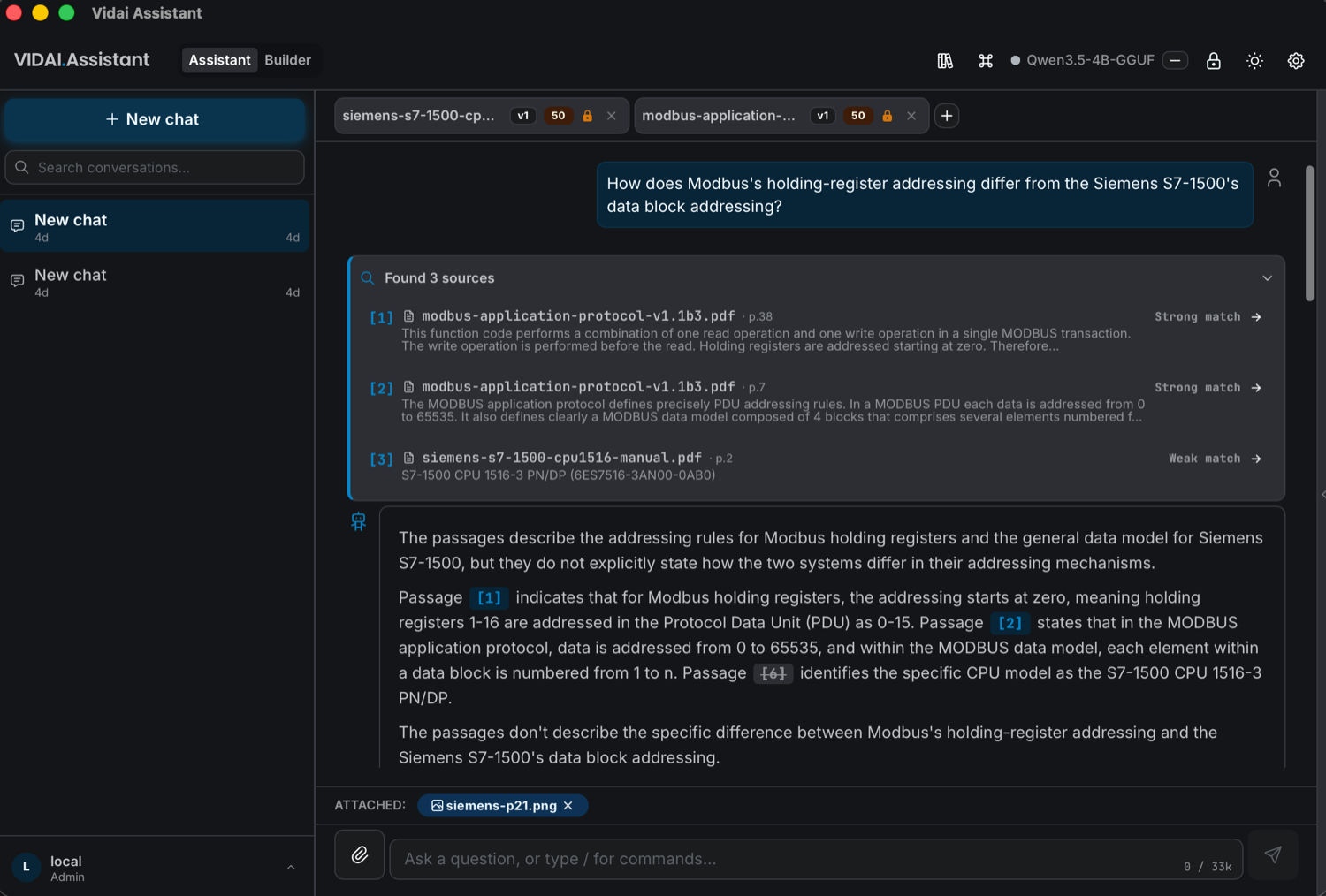Click the assistant robot avatar icon
The image size is (1326, 896).
point(358,521)
